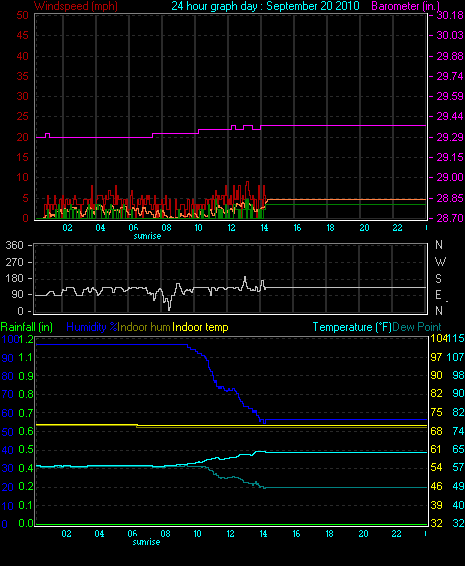Click the red windspeed value 35

pyautogui.click(x=22, y=76)
